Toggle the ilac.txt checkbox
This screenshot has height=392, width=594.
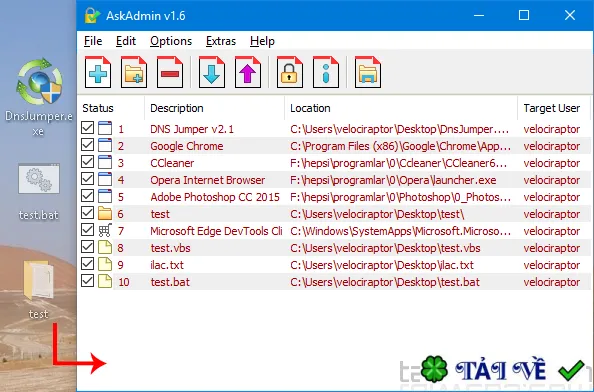[88, 264]
